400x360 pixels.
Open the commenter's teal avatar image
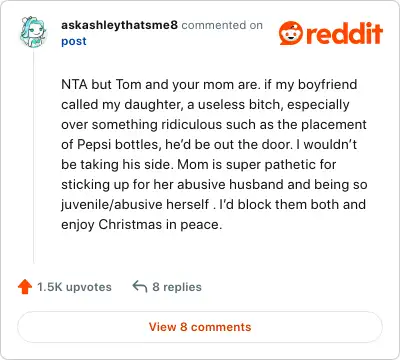click(33, 32)
